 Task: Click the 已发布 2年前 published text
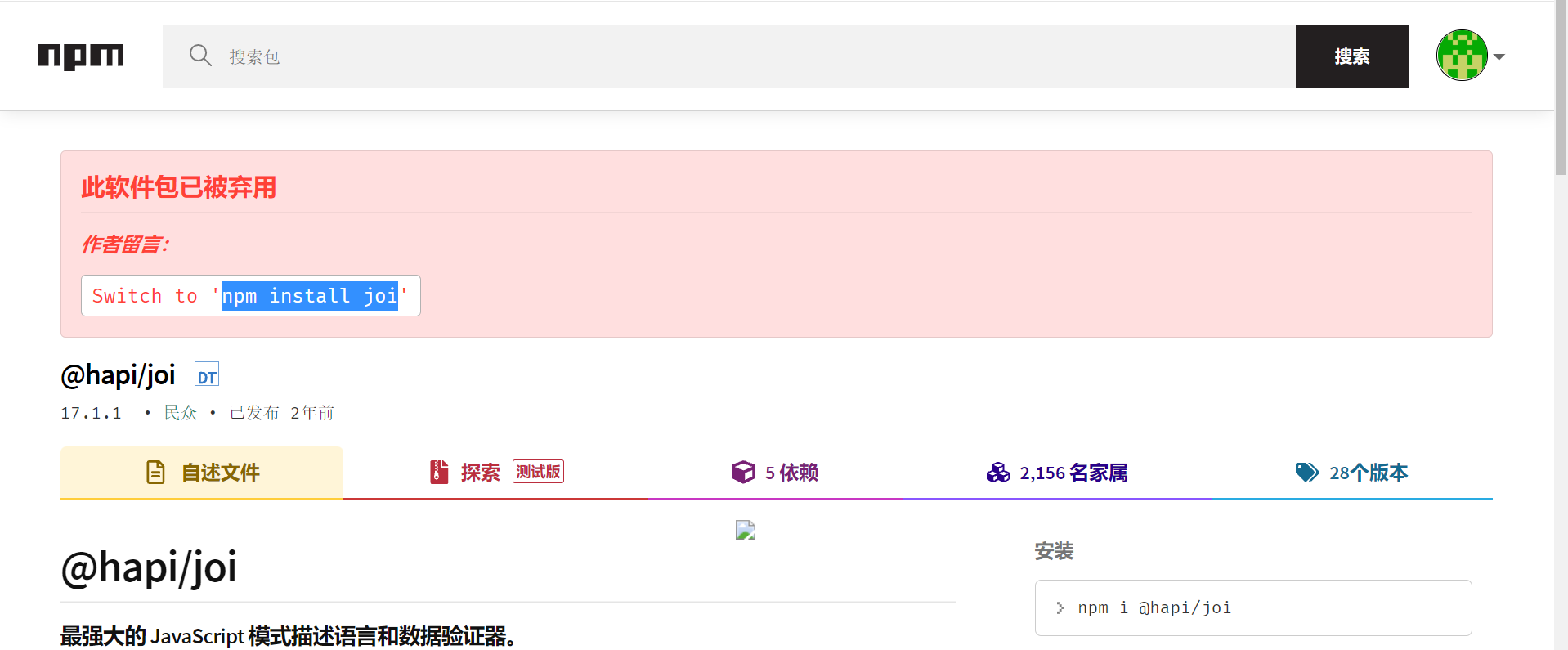pos(281,413)
